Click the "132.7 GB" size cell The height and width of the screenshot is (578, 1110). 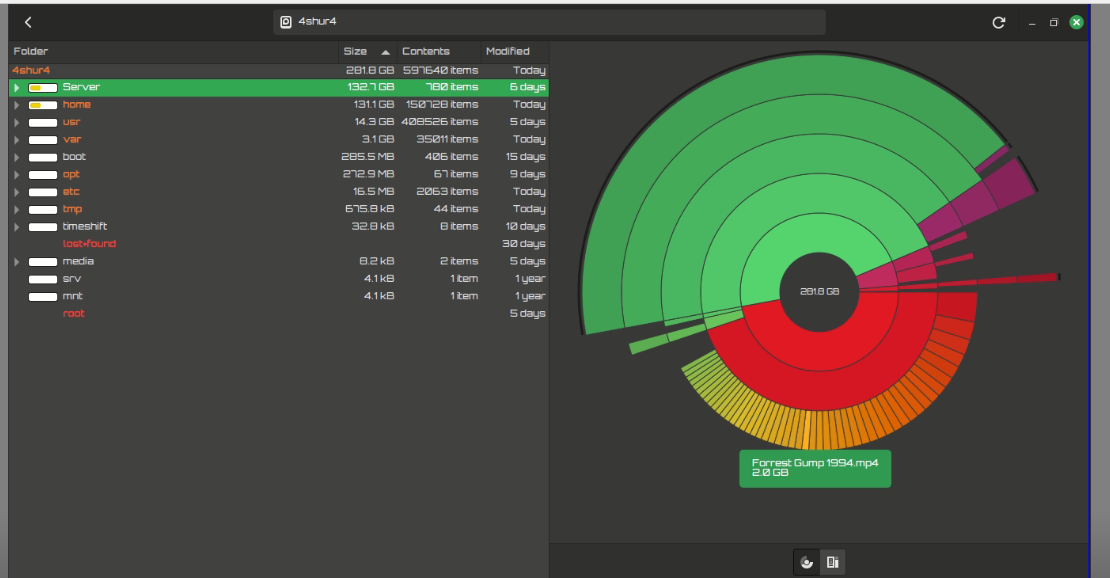coord(371,87)
